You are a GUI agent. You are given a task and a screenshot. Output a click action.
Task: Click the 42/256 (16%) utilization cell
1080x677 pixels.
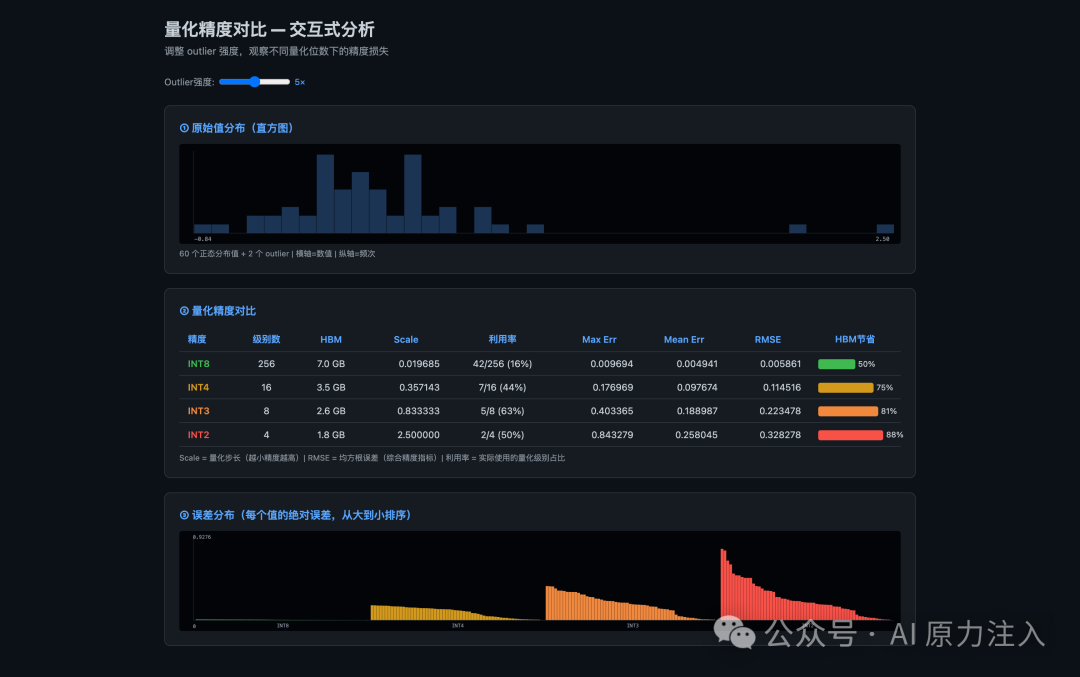502,364
